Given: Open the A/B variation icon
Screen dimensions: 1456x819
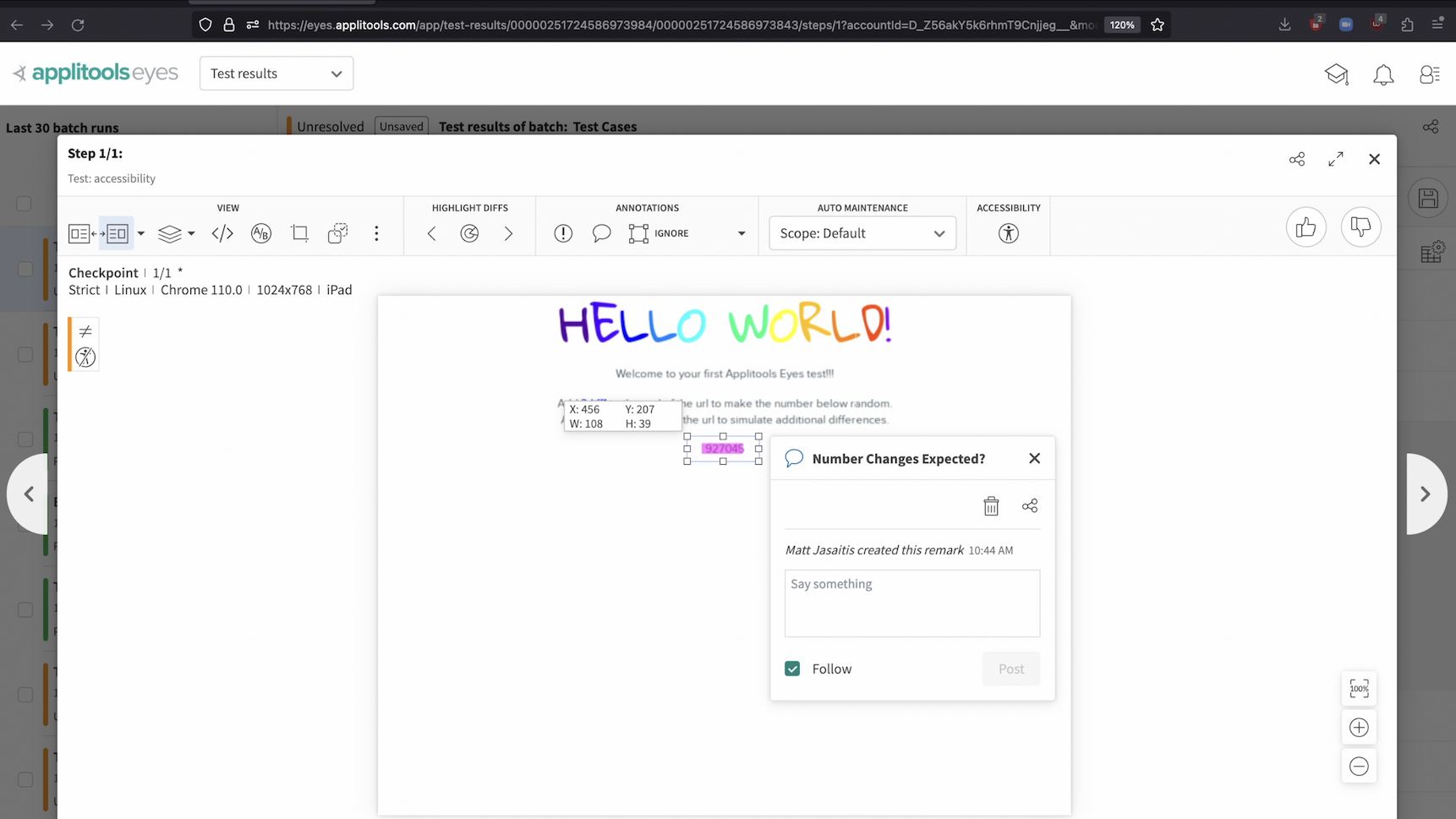Looking at the screenshot, I should point(261,233).
